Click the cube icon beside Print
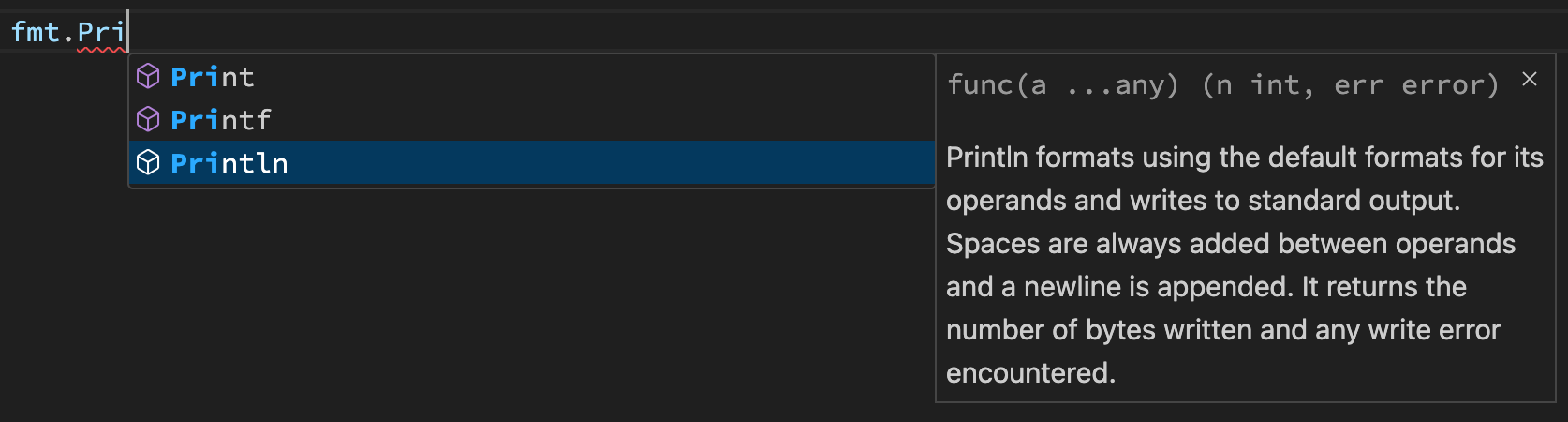The width and height of the screenshot is (1568, 422). (148, 76)
